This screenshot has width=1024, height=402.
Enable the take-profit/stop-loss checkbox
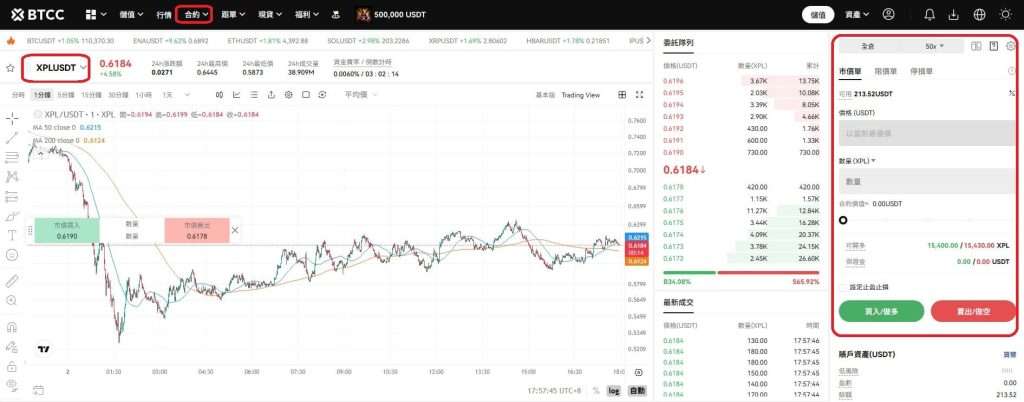coord(843,287)
